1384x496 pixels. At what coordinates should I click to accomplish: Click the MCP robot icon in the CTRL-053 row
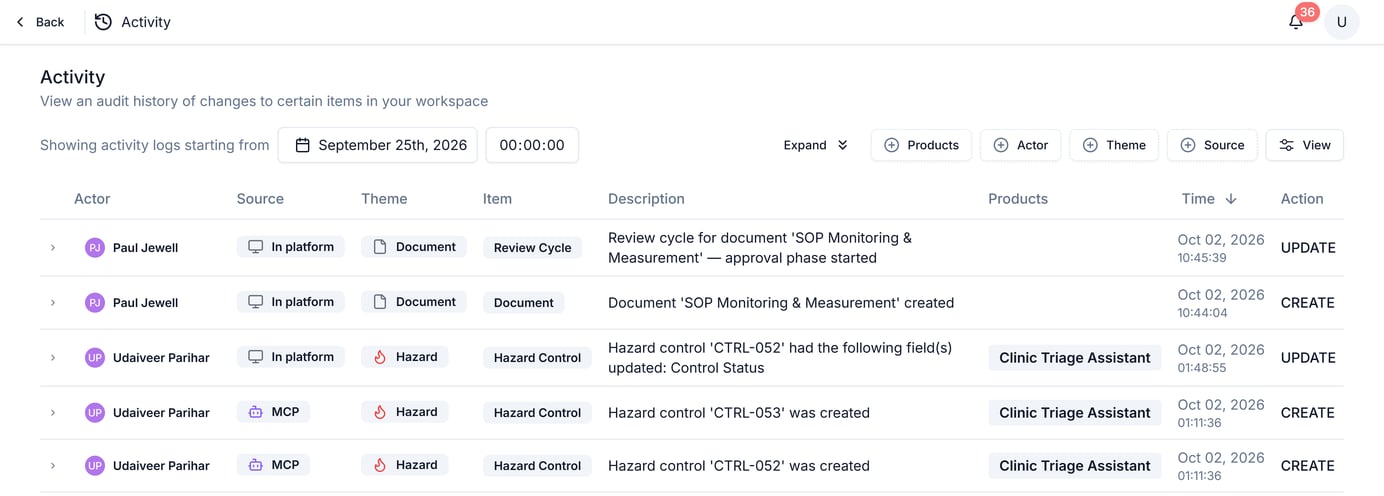click(256, 411)
